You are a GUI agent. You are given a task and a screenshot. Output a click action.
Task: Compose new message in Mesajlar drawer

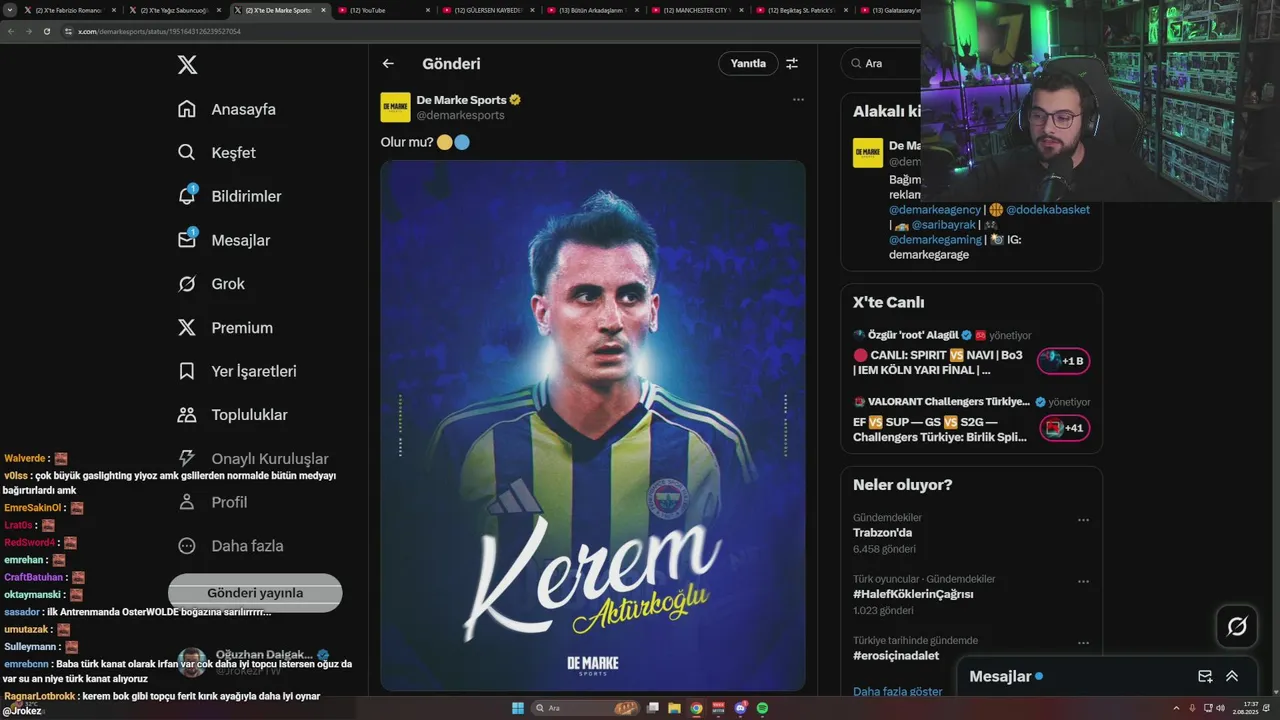point(1205,677)
